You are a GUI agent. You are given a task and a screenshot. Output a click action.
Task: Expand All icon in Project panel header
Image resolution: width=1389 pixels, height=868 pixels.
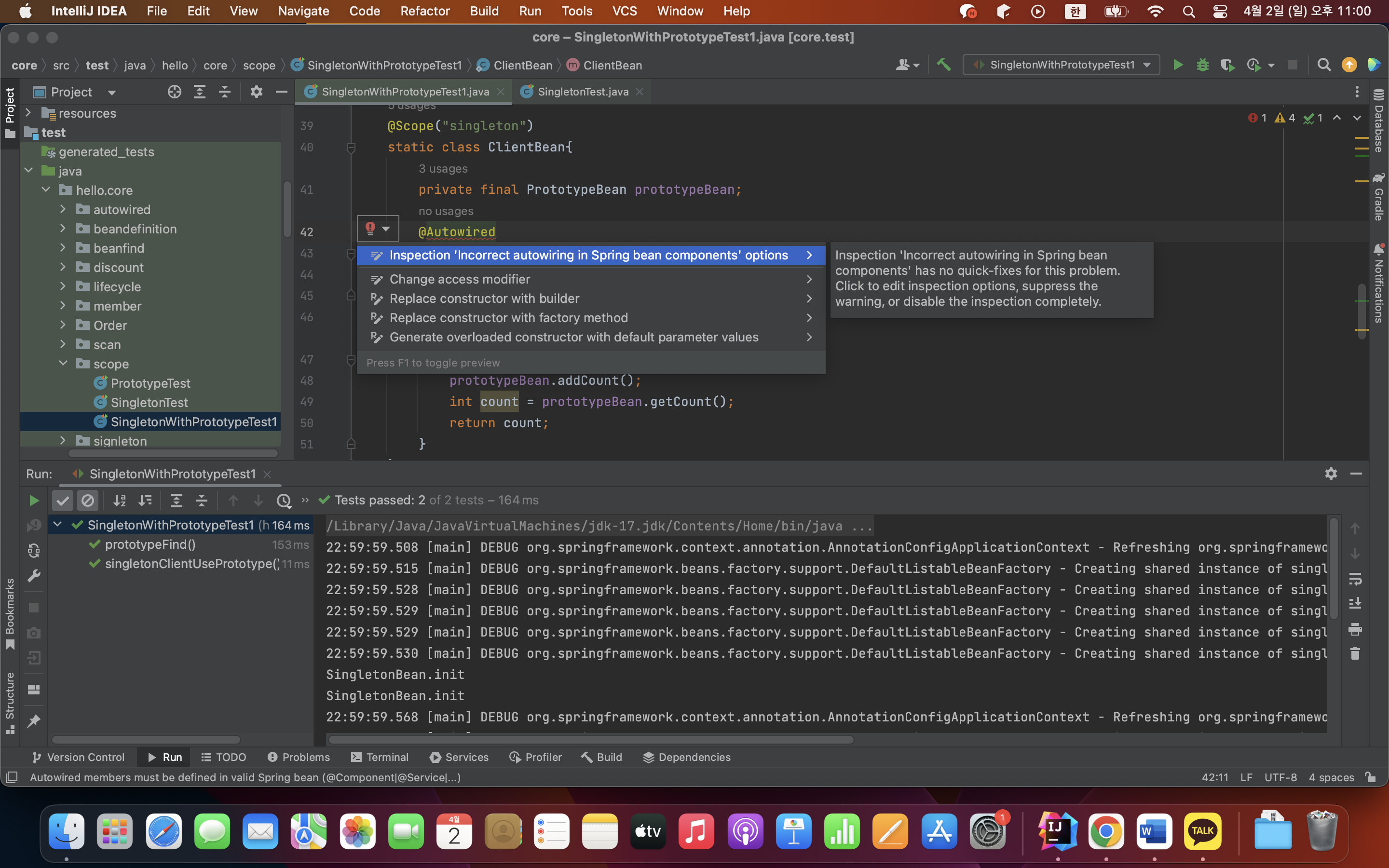pos(199,92)
